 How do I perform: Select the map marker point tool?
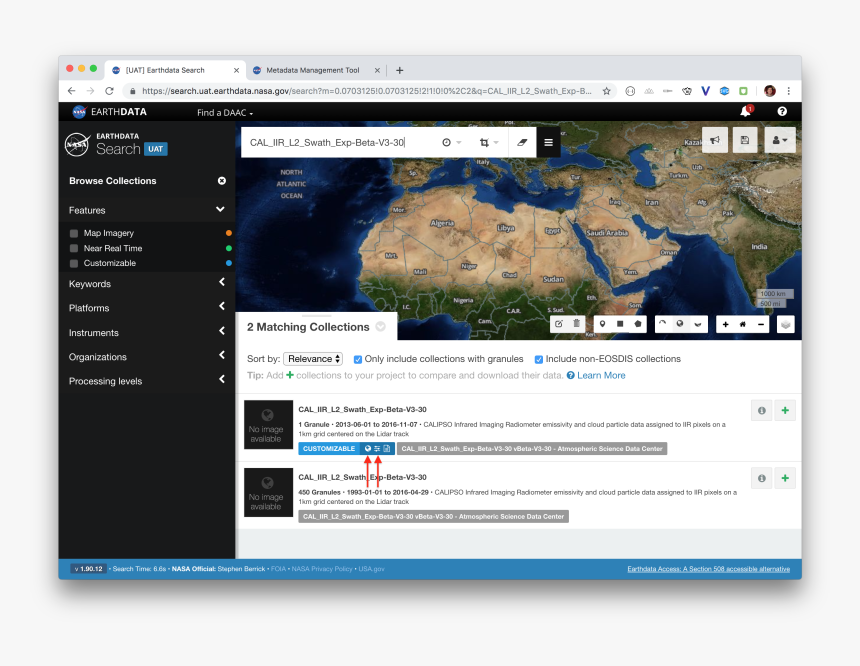pyautogui.click(x=602, y=324)
